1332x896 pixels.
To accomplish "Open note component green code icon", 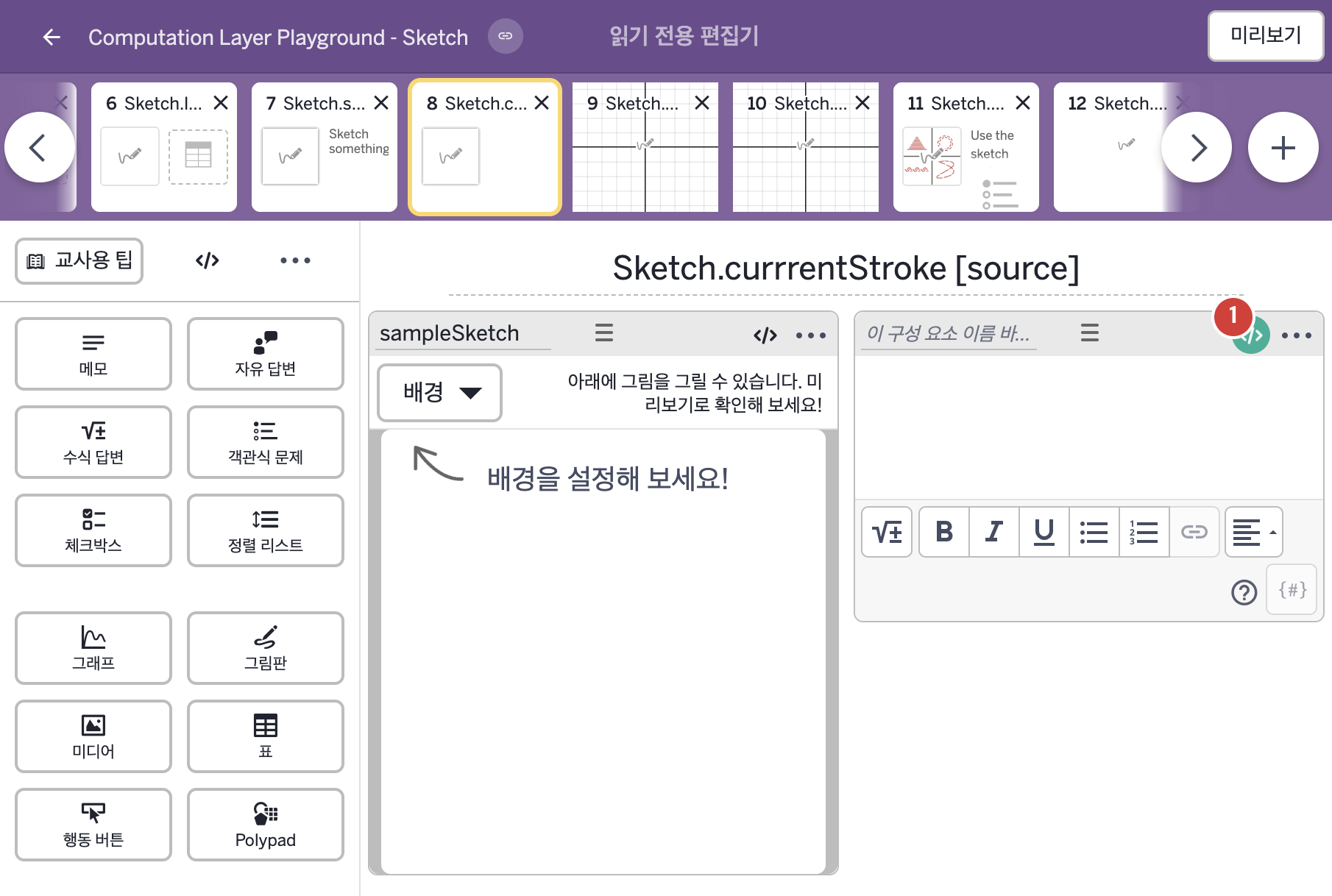I will click(1252, 335).
